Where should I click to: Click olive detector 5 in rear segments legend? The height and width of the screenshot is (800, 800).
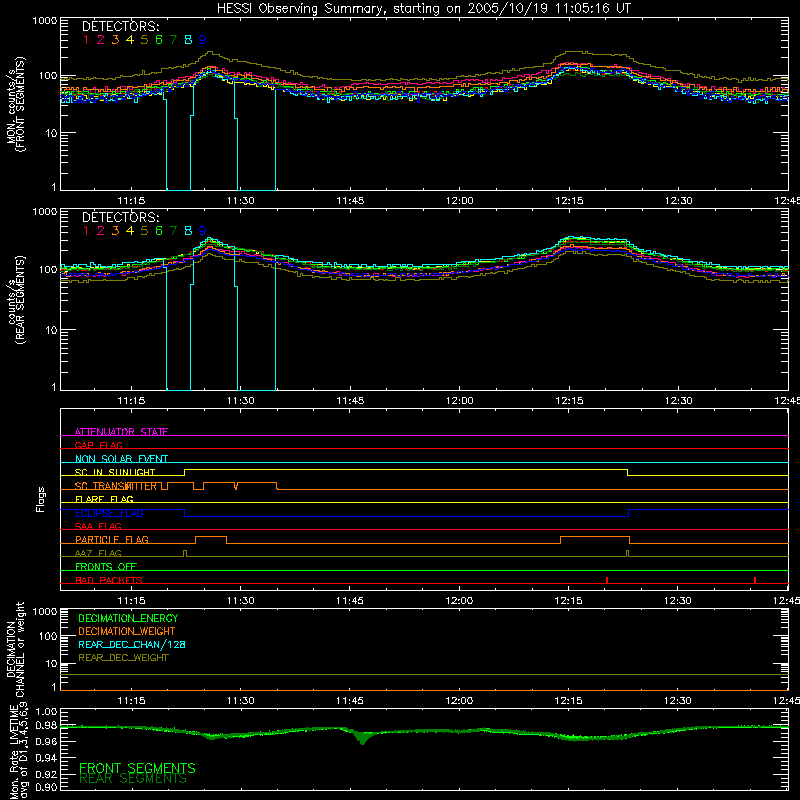(144, 231)
